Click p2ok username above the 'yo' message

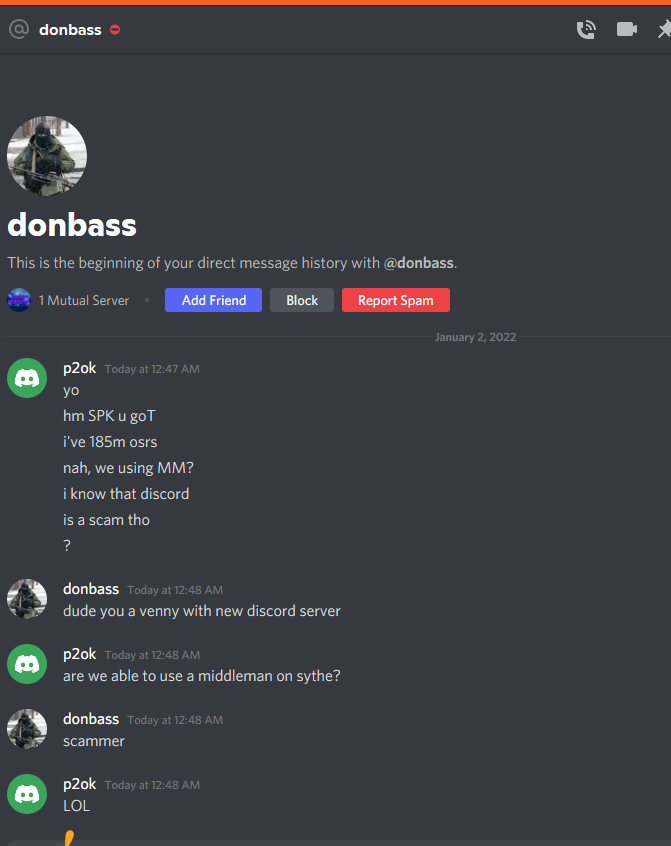pos(79,369)
